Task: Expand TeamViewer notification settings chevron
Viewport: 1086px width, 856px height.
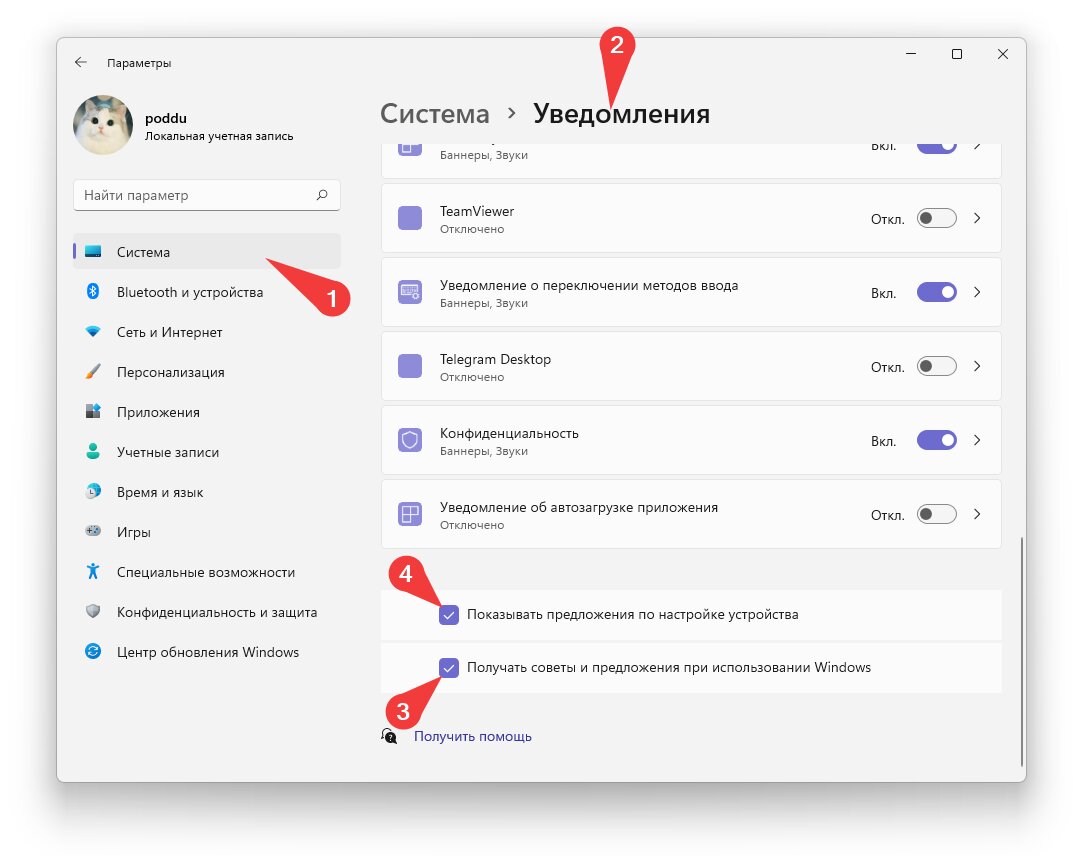Action: point(977,218)
